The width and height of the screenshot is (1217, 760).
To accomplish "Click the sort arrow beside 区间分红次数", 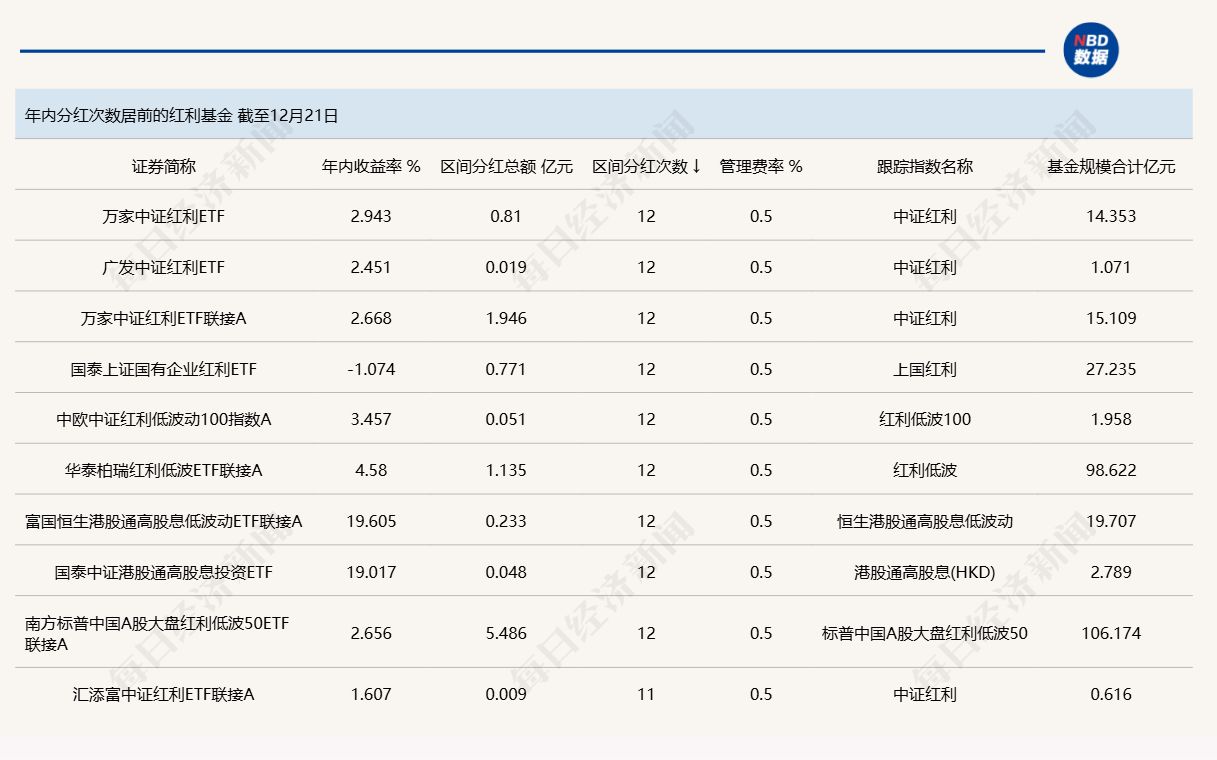I will pyautogui.click(x=697, y=167).
